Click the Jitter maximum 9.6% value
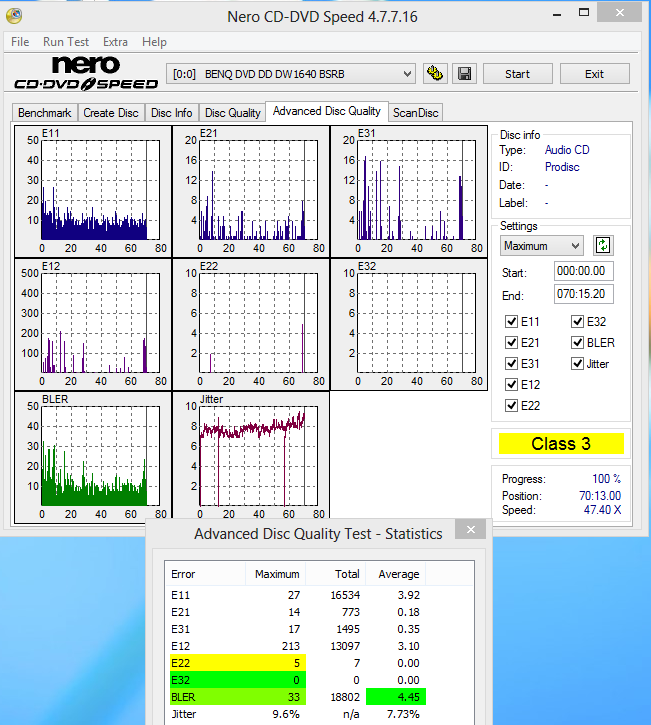Image resolution: width=651 pixels, height=725 pixels. [286, 714]
